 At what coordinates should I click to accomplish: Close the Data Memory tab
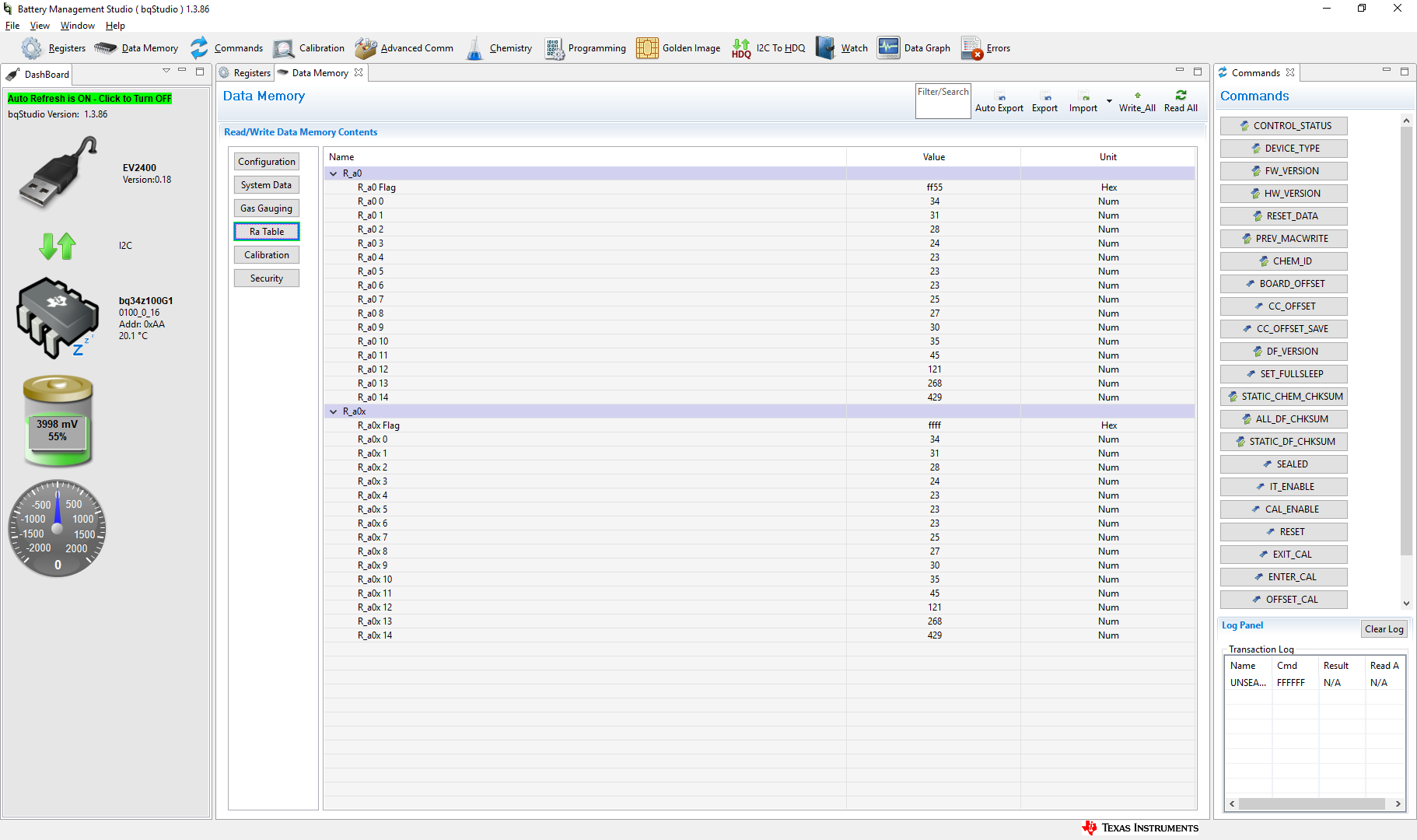(359, 72)
